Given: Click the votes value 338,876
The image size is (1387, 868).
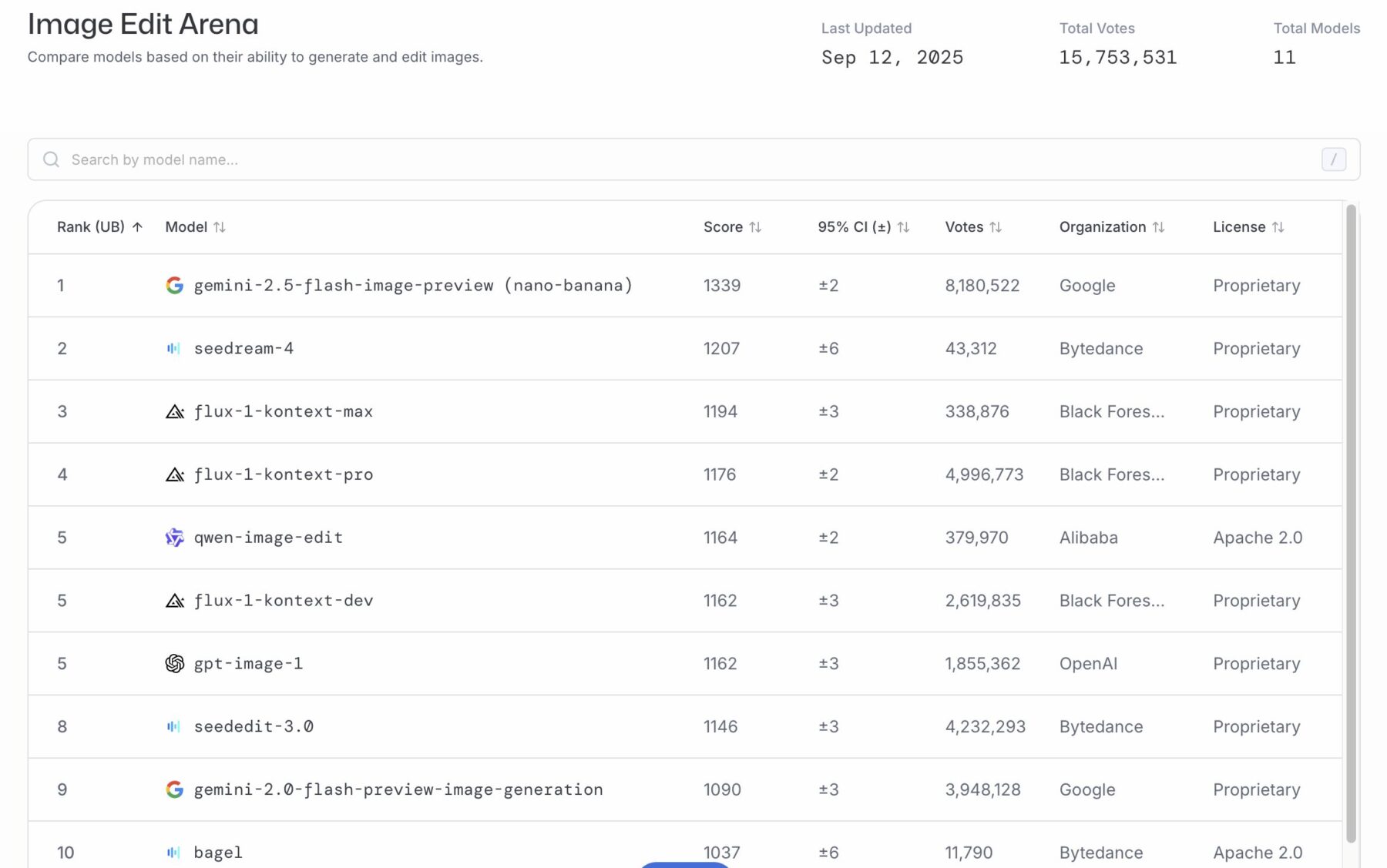Looking at the screenshot, I should 977,411.
